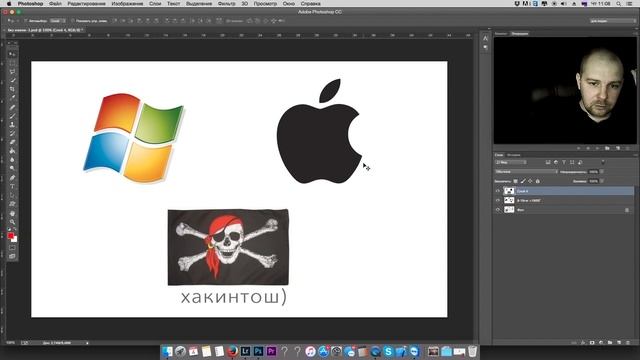640x360 pixels.
Task: Select the Brush tool
Action: point(12,116)
